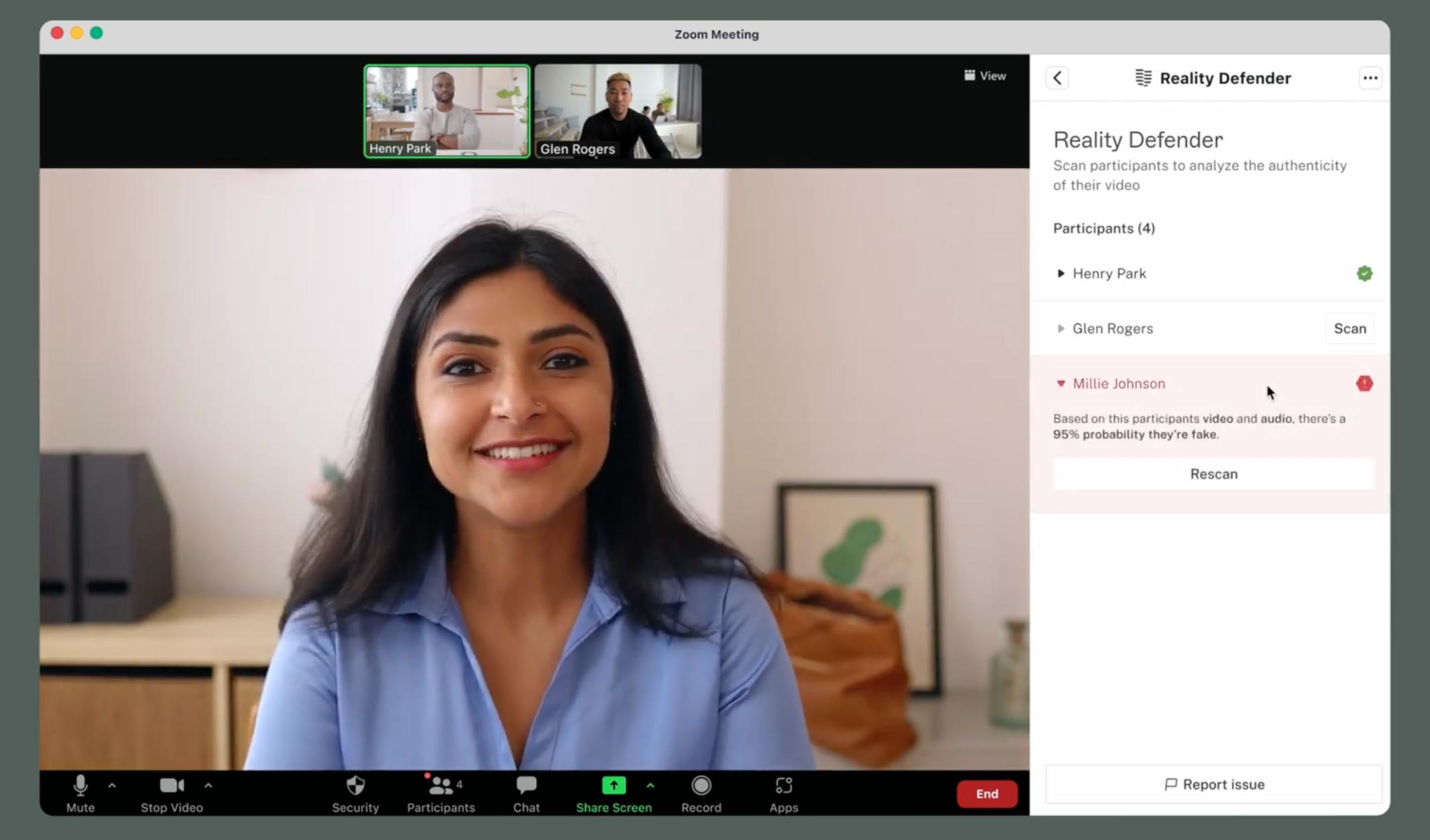The width and height of the screenshot is (1430, 840).
Task: Open Reality Defender more options menu
Action: (x=1370, y=78)
